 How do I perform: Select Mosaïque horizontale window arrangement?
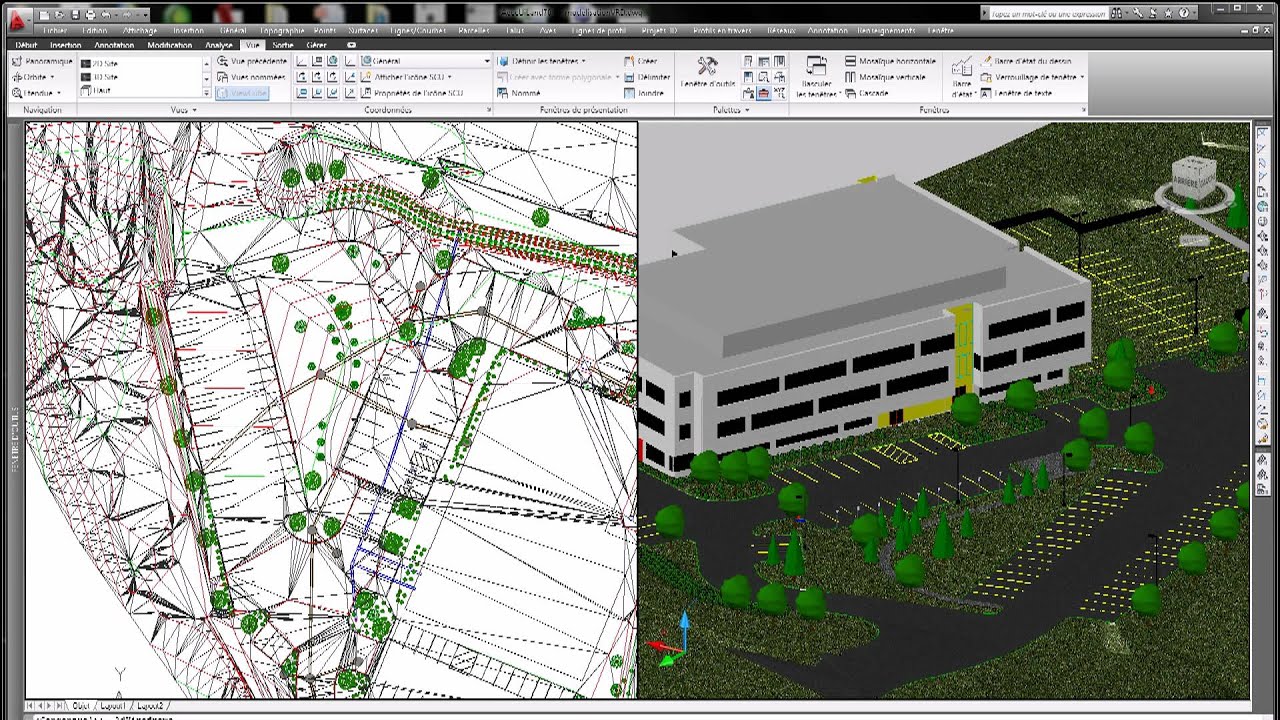(890, 61)
